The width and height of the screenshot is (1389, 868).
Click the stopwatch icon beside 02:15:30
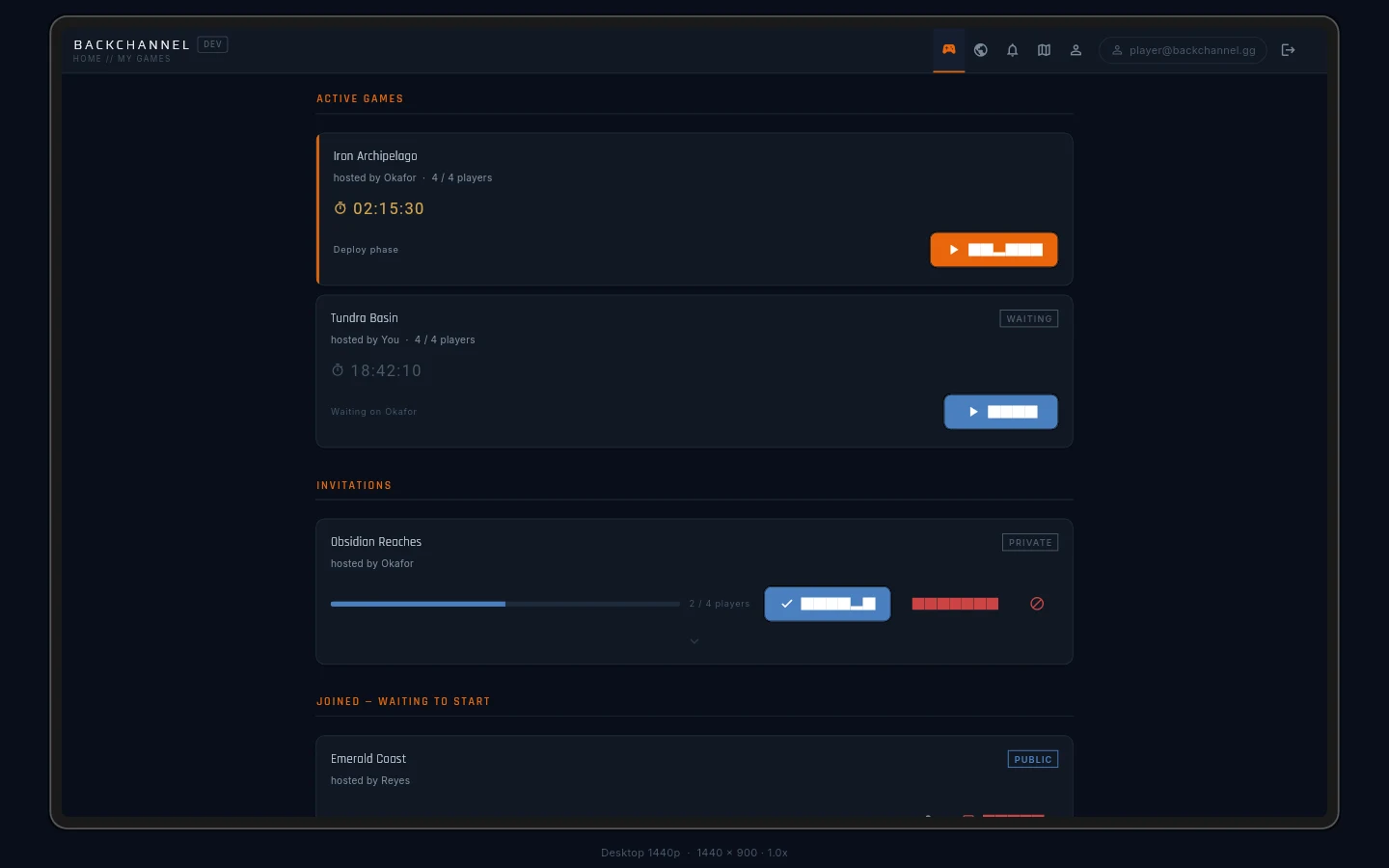tap(340, 208)
